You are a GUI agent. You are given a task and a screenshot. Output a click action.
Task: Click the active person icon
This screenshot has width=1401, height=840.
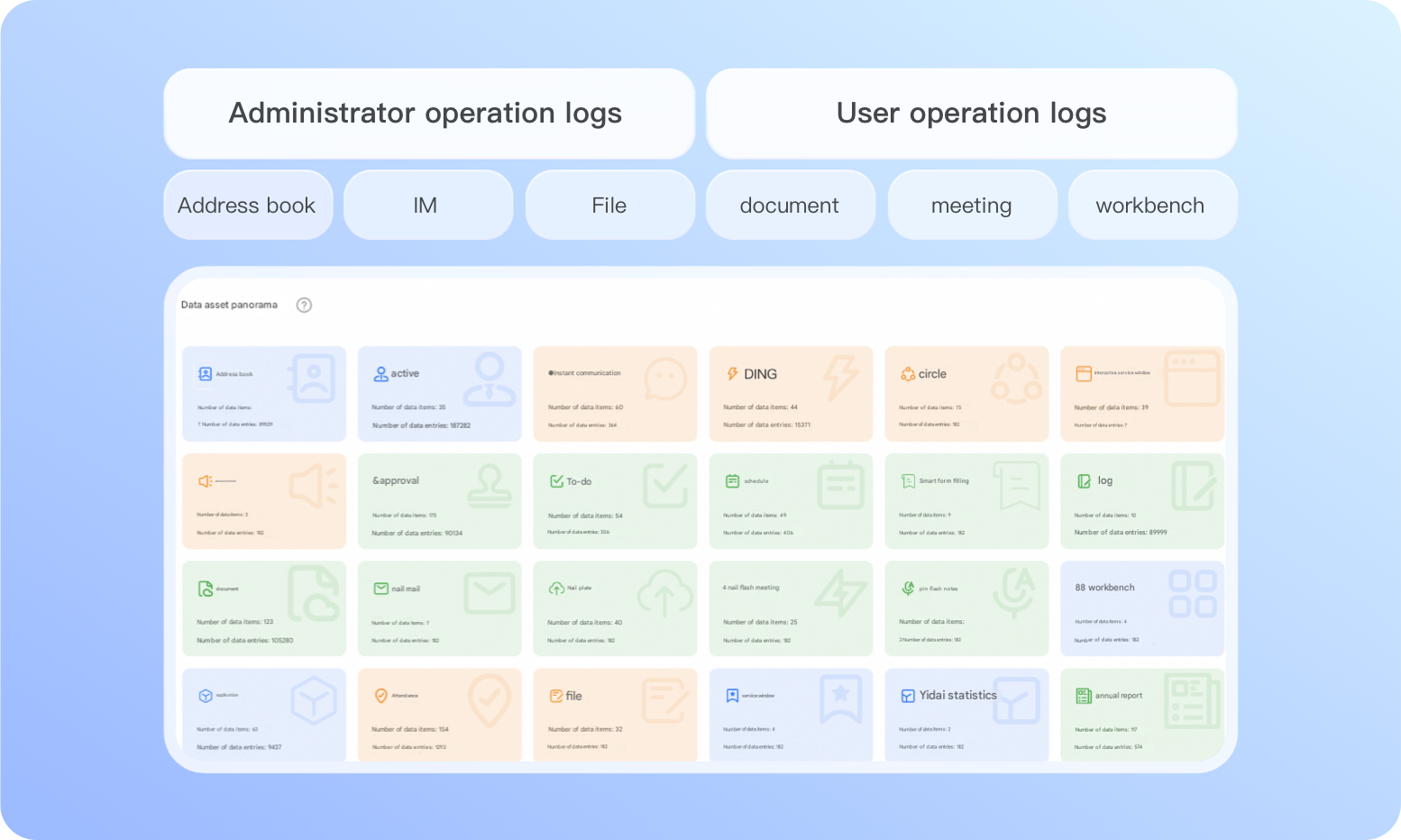pyautogui.click(x=381, y=374)
